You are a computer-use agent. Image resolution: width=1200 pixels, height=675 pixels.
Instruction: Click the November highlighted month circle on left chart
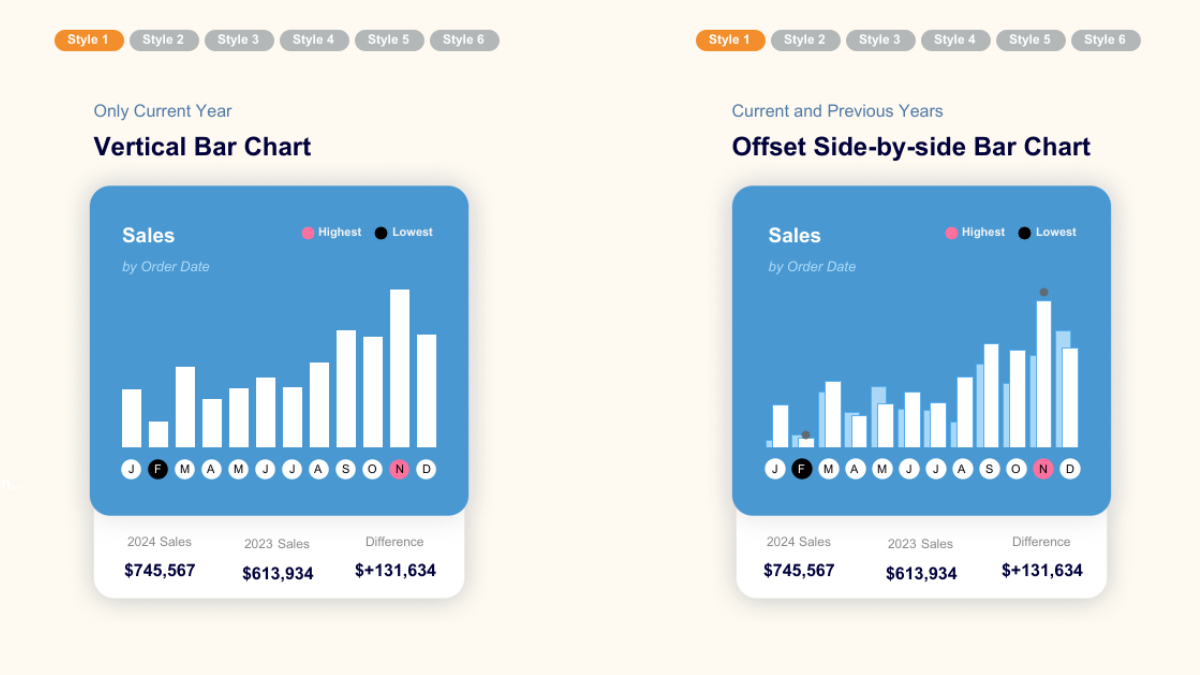[x=399, y=469]
